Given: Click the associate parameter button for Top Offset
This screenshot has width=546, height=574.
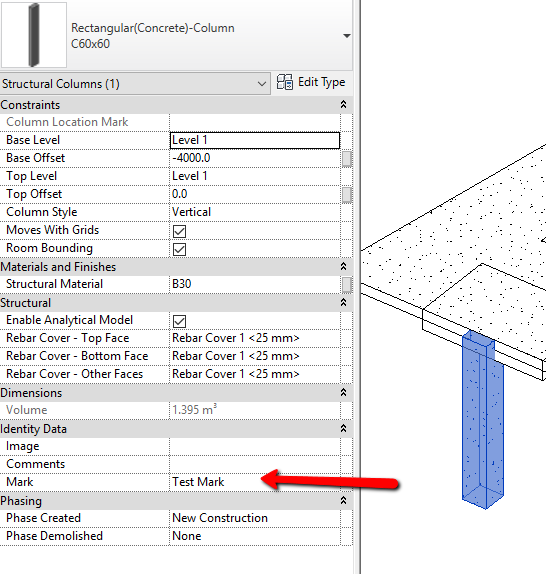Looking at the screenshot, I should point(347,195).
